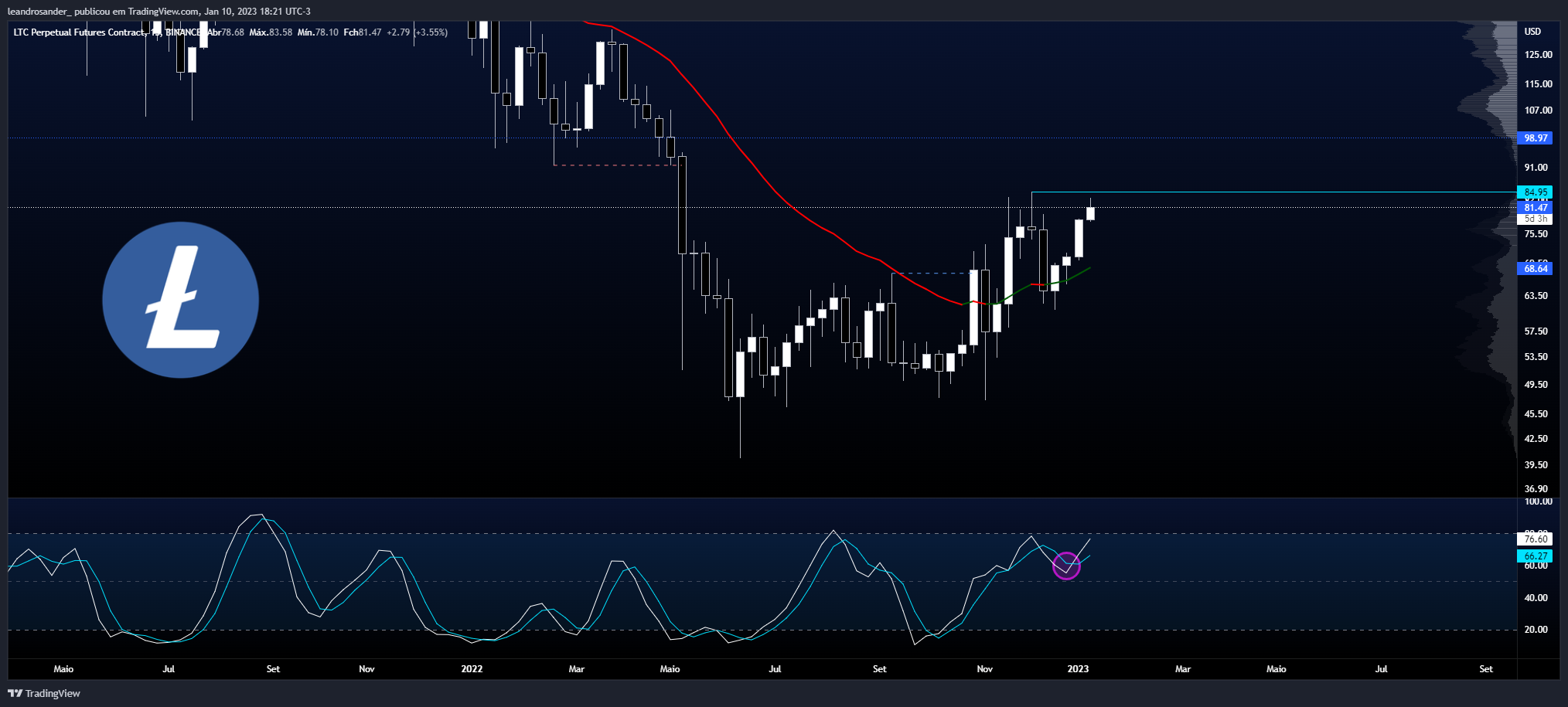Click the 68.64 moving average price label
The width and height of the screenshot is (1568, 707).
1535,269
